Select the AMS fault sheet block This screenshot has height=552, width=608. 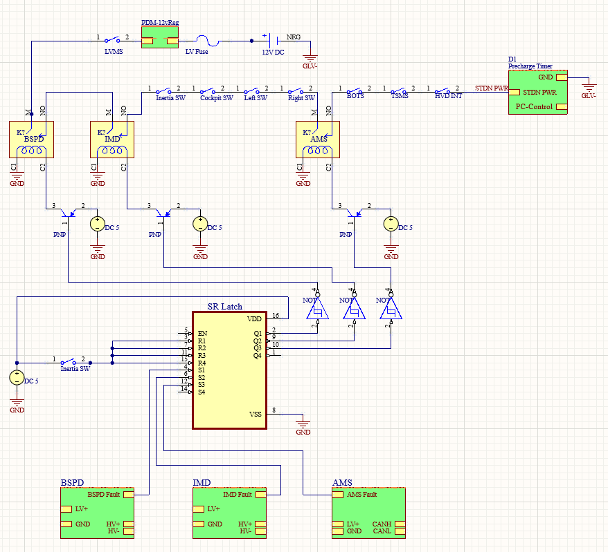pos(369,511)
